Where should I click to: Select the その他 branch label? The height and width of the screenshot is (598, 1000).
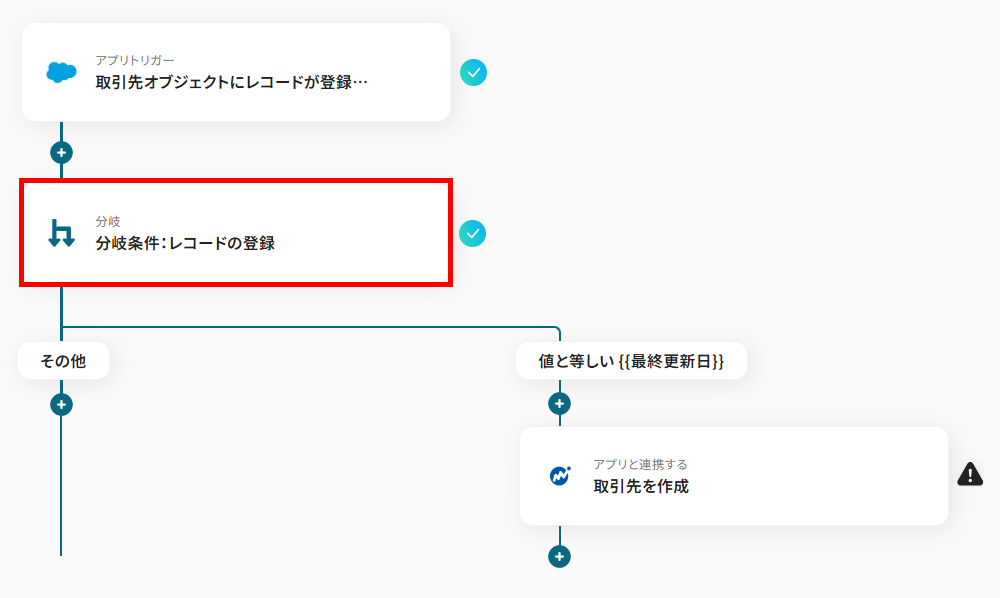coord(63,361)
